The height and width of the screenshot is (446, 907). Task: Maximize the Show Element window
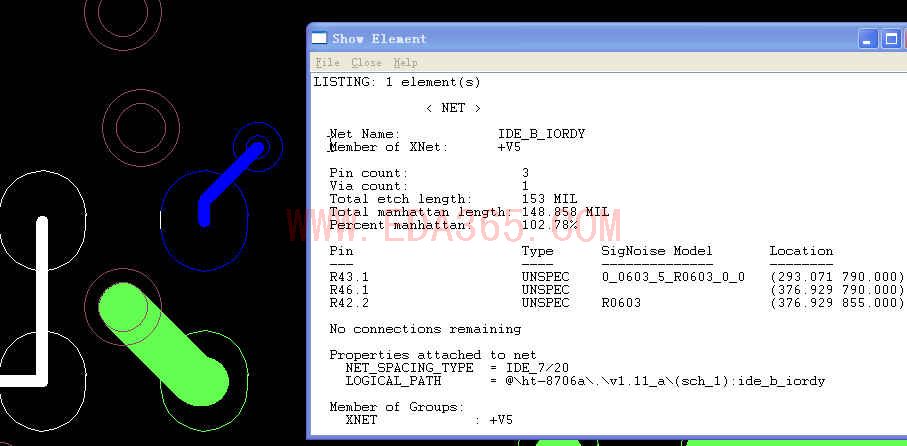point(891,39)
